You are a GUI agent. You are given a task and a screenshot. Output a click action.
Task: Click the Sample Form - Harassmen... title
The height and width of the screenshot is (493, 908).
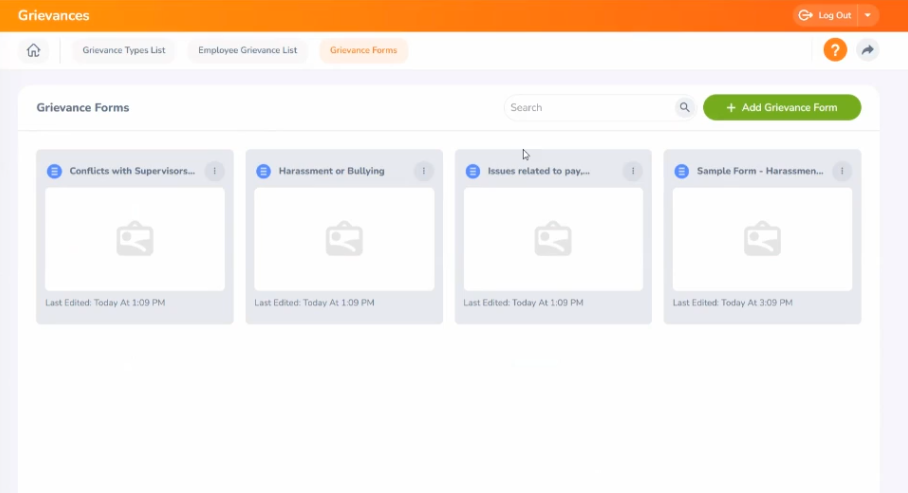(x=760, y=171)
